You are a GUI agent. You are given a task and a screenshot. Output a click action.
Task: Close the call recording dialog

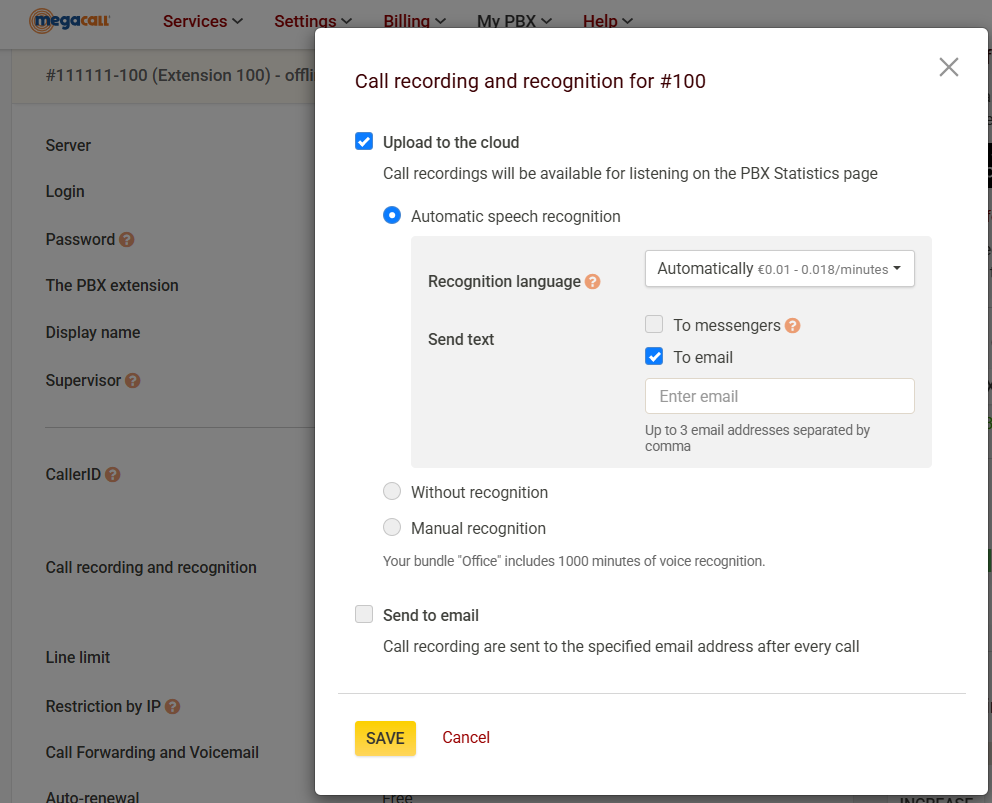tap(948, 67)
